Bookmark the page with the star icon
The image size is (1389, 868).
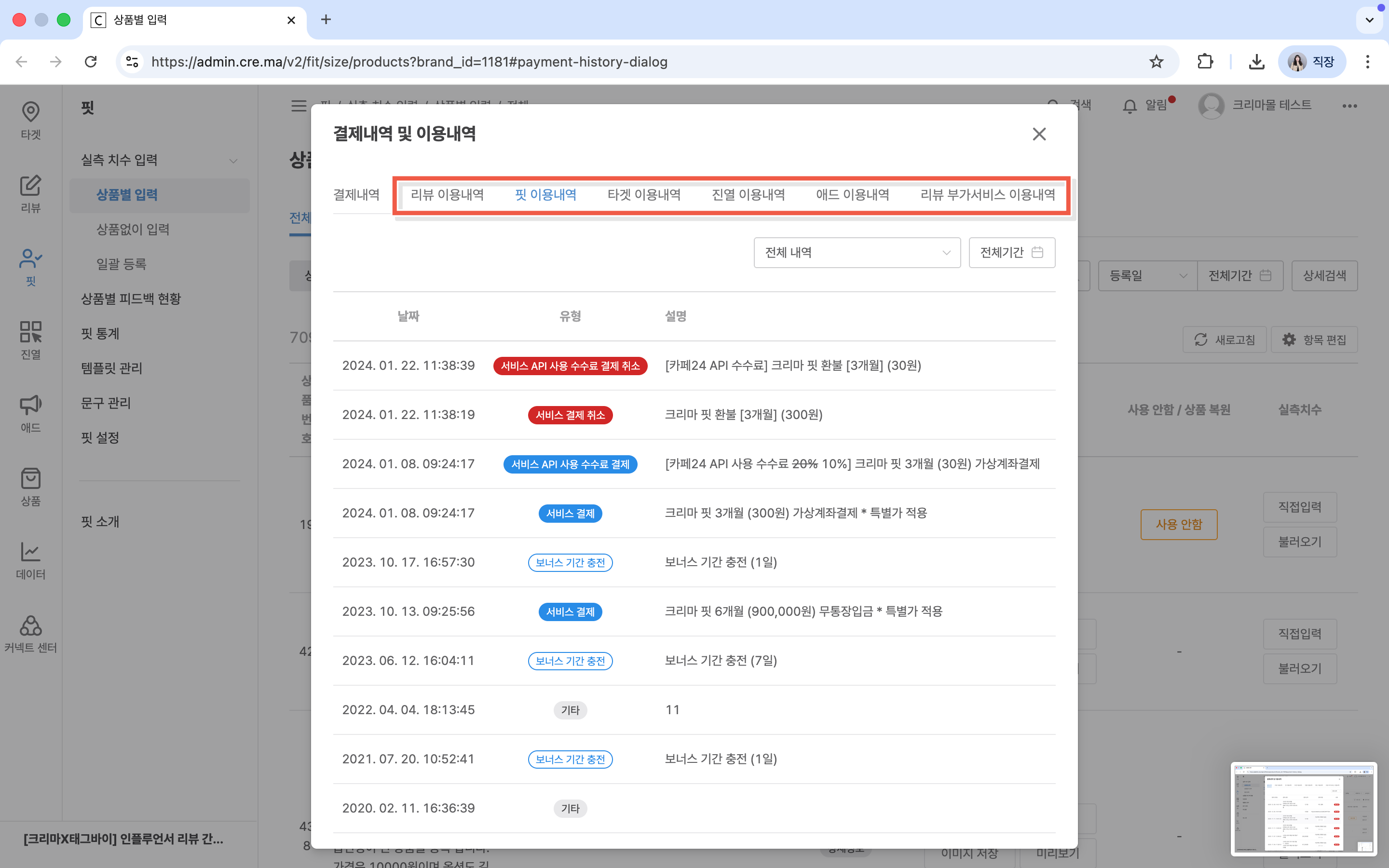coord(1156,61)
